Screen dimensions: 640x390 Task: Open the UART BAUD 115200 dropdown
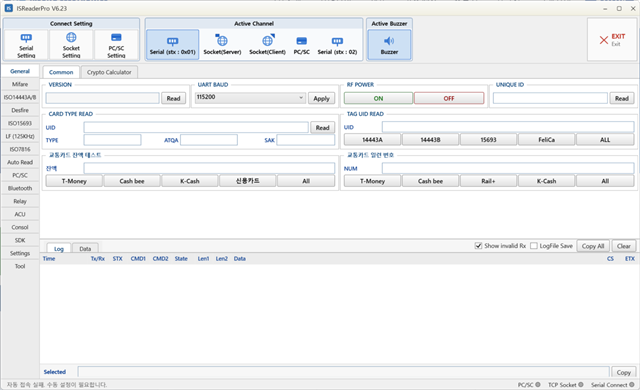click(250, 98)
